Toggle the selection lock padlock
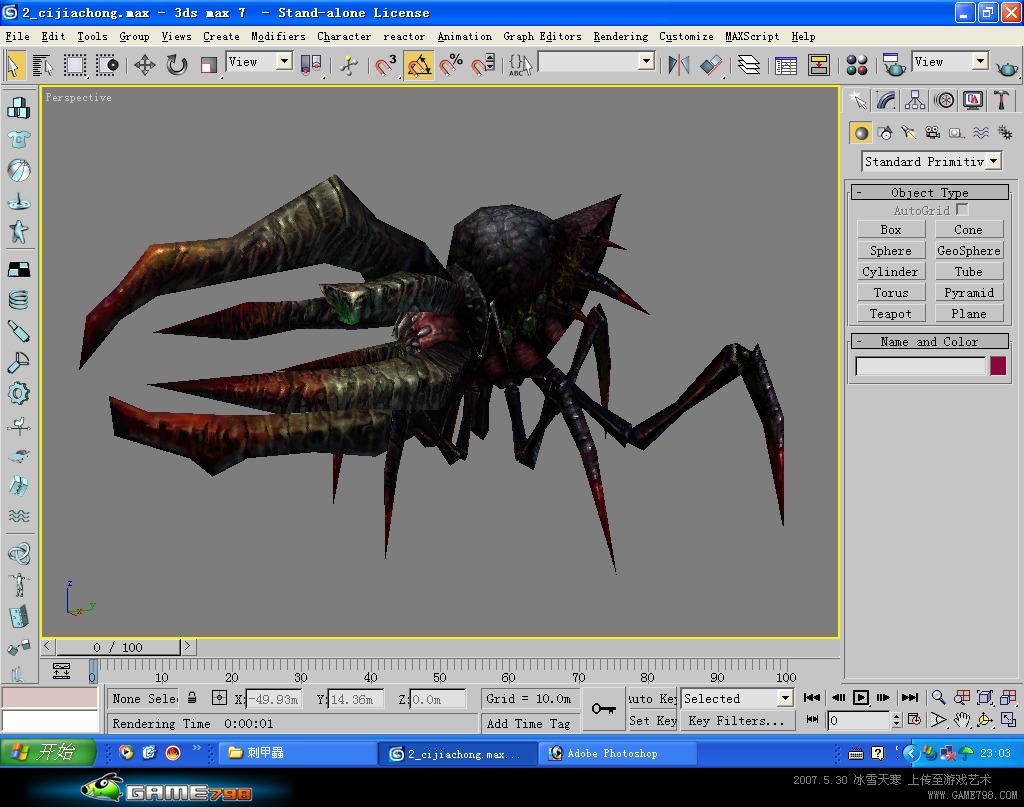The image size is (1024, 807). [x=192, y=698]
